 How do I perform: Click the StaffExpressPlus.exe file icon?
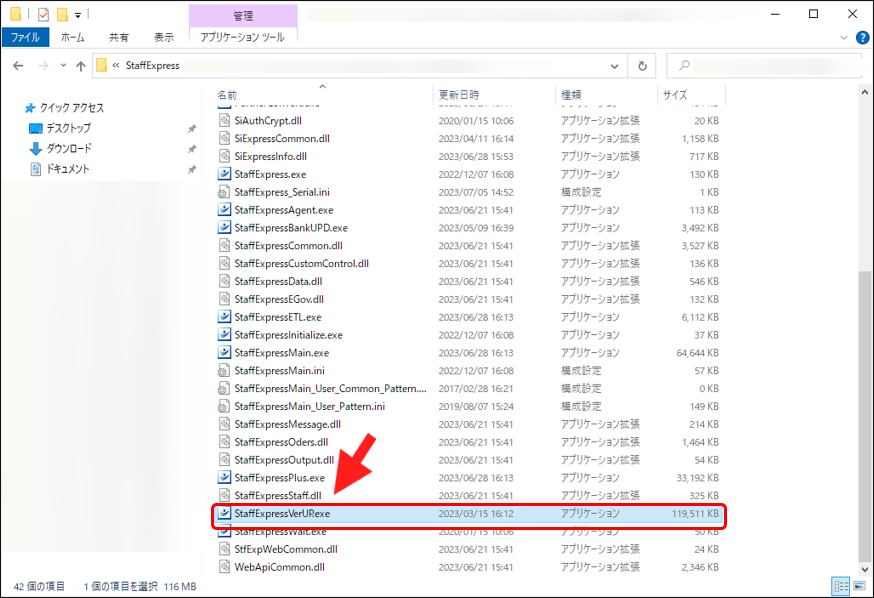pyautogui.click(x=224, y=477)
